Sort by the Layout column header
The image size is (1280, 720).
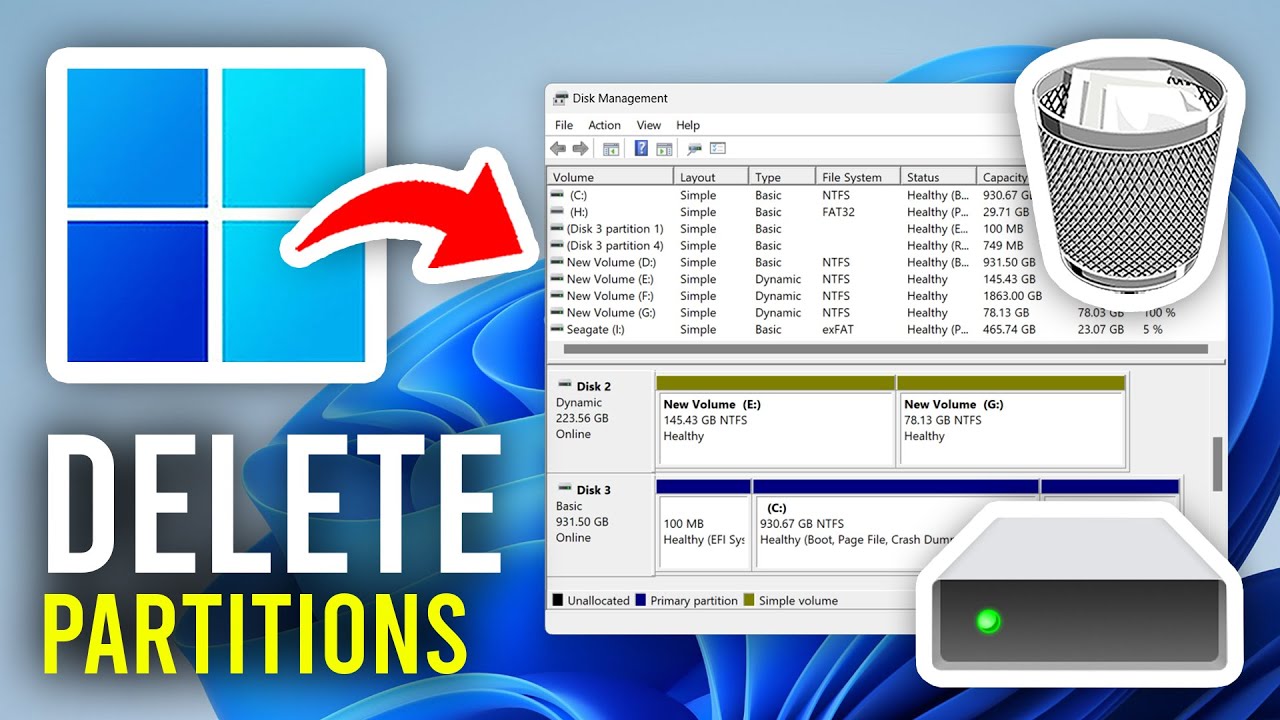point(711,177)
